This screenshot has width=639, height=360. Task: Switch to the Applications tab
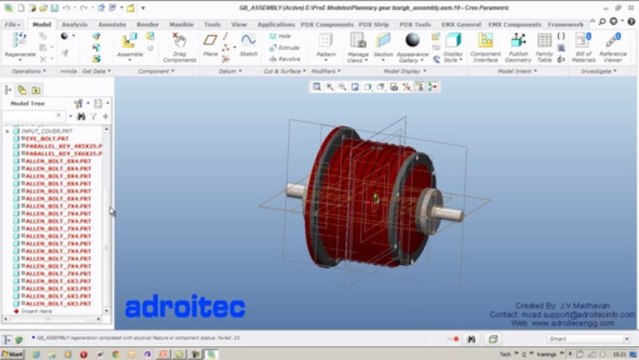[276, 24]
